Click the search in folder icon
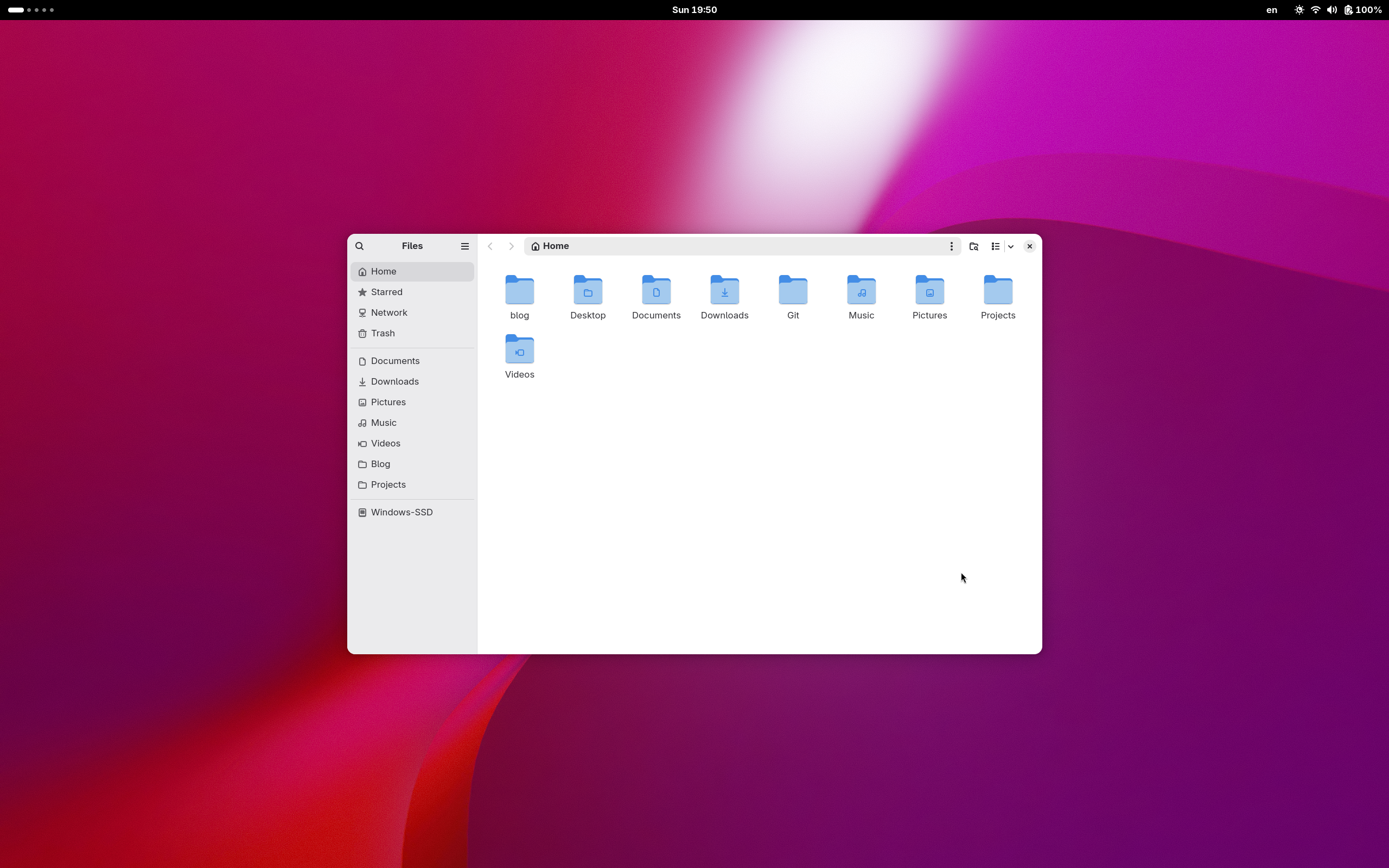This screenshot has width=1389, height=868. pos(973,246)
